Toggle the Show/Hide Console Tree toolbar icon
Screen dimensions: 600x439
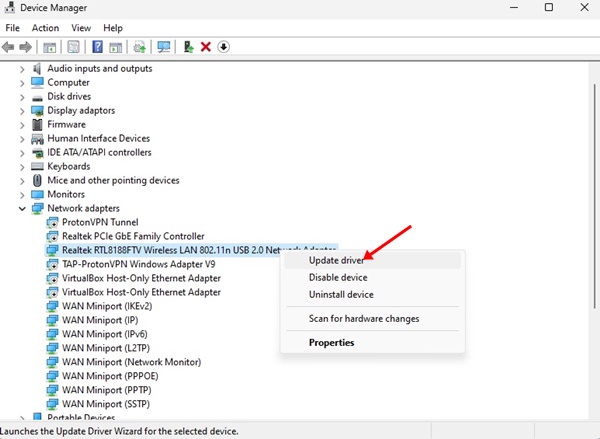(49, 47)
